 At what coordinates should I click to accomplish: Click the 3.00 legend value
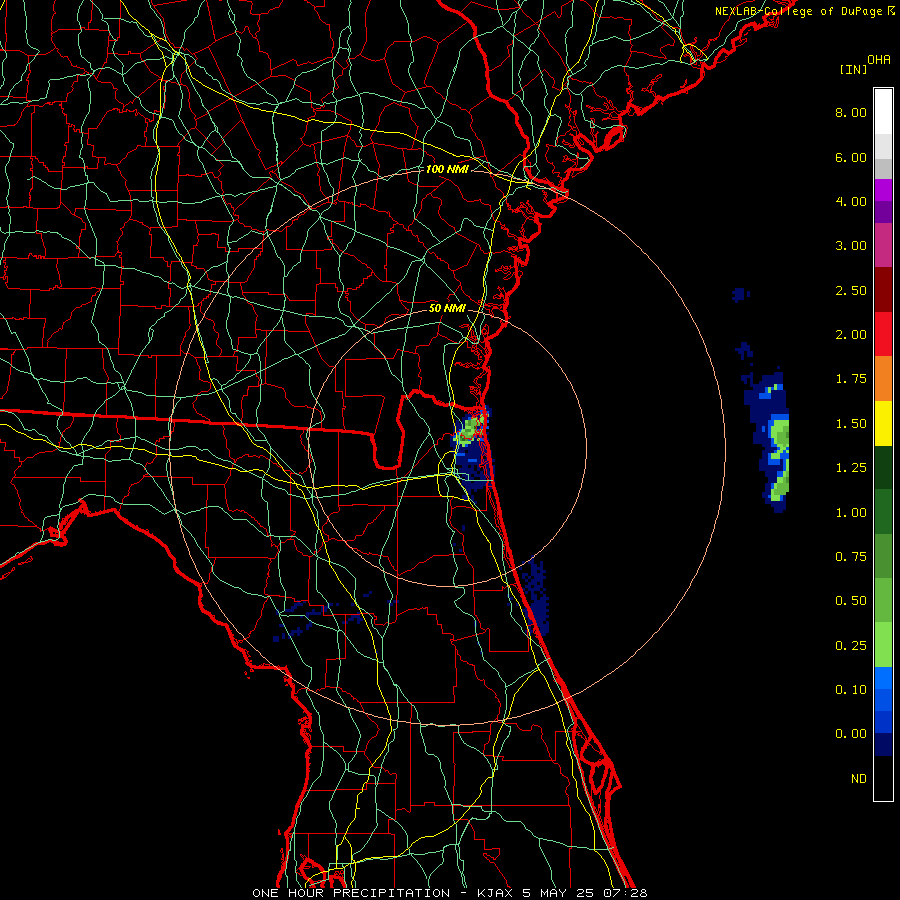tap(851, 246)
